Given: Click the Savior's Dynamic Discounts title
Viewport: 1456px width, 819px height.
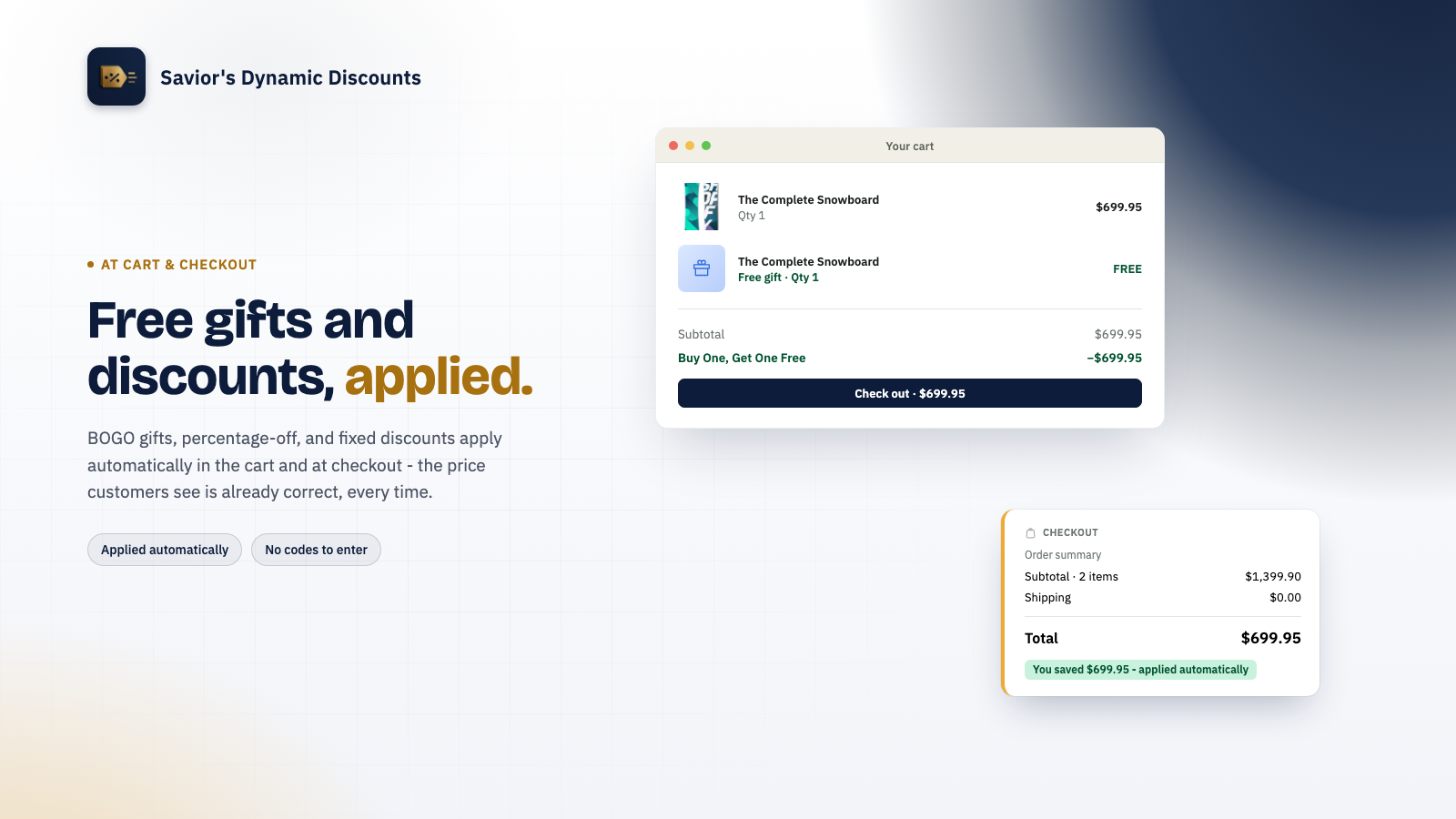Looking at the screenshot, I should 290,78.
